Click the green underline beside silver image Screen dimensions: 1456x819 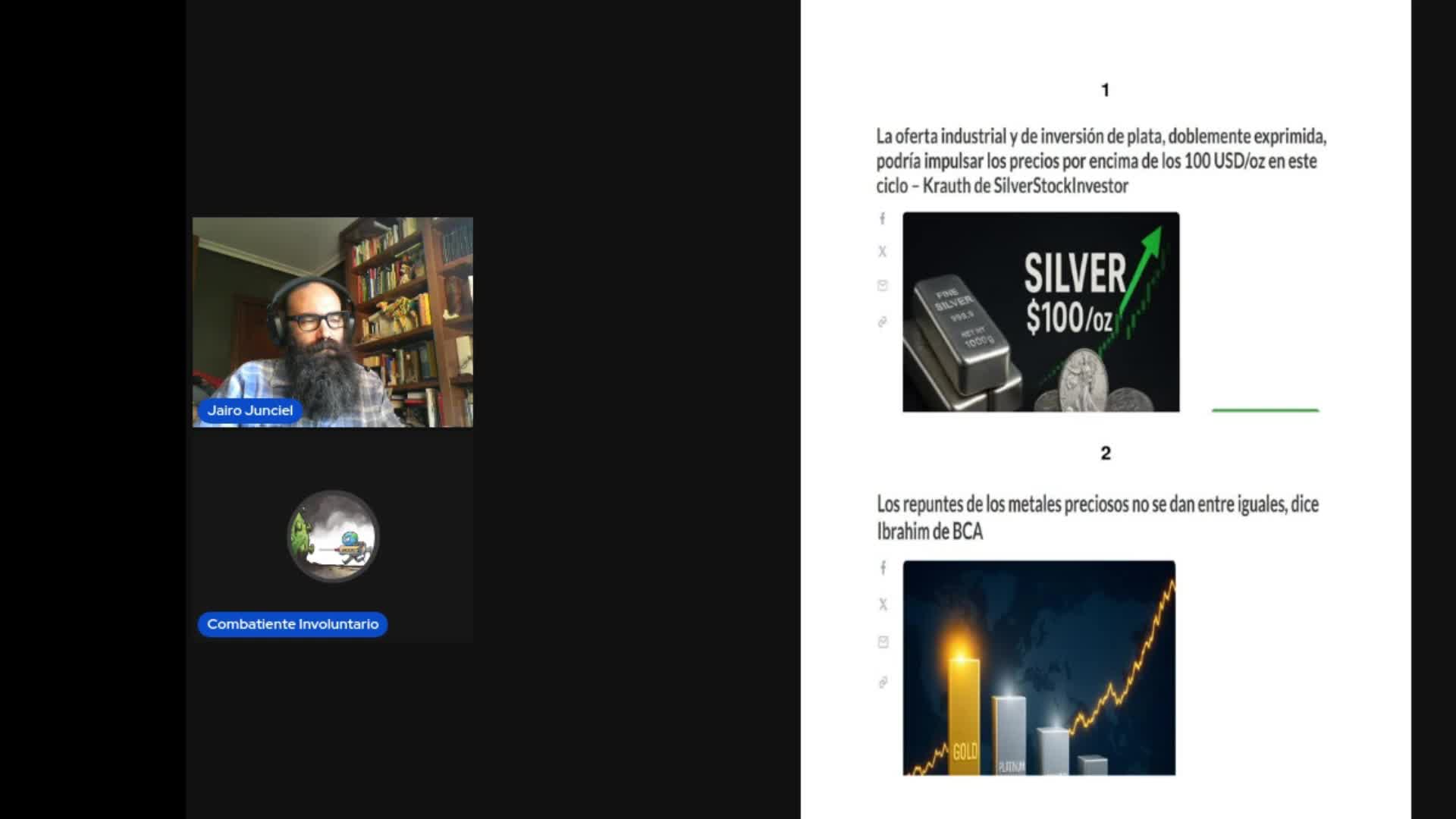[x=1265, y=410]
